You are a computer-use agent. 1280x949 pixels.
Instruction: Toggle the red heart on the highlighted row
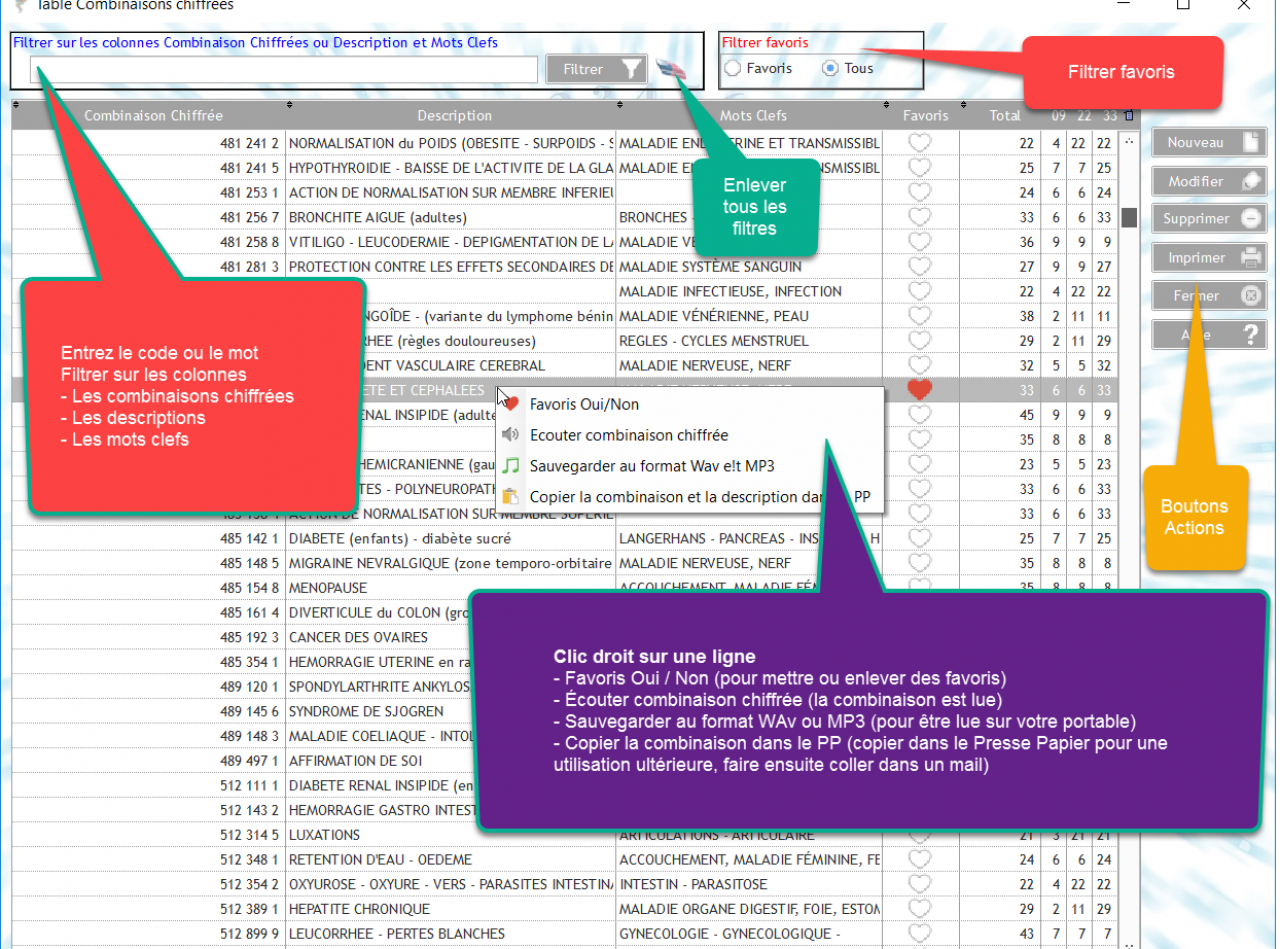[x=919, y=390]
